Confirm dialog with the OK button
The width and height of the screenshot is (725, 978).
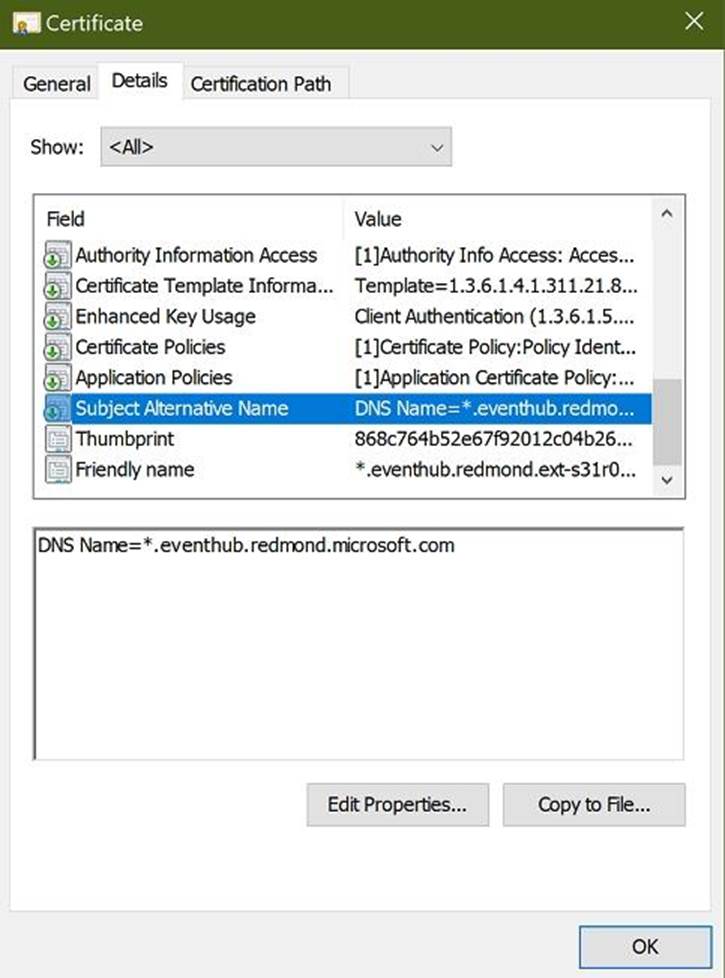point(645,945)
